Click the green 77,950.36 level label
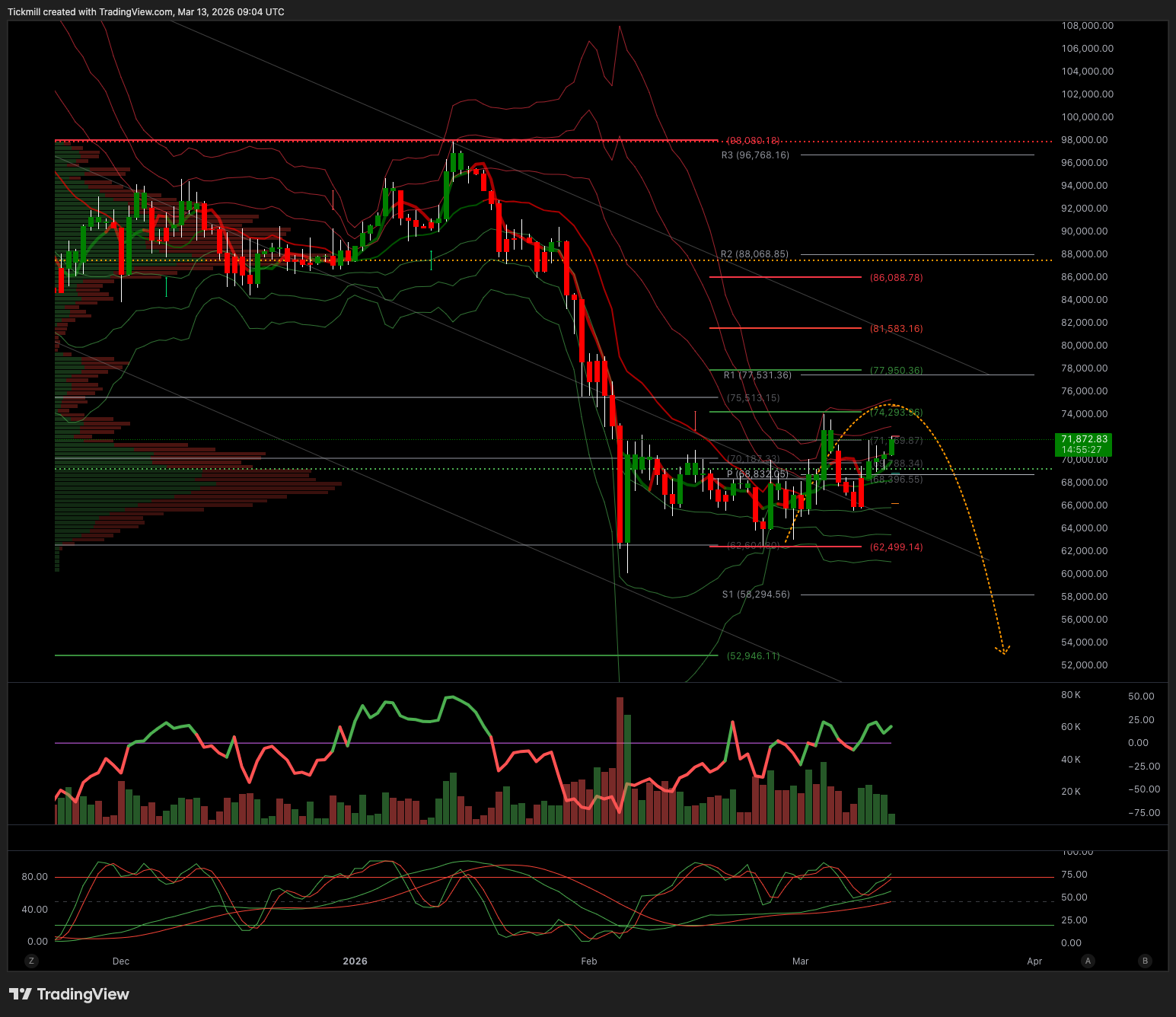 click(x=896, y=371)
